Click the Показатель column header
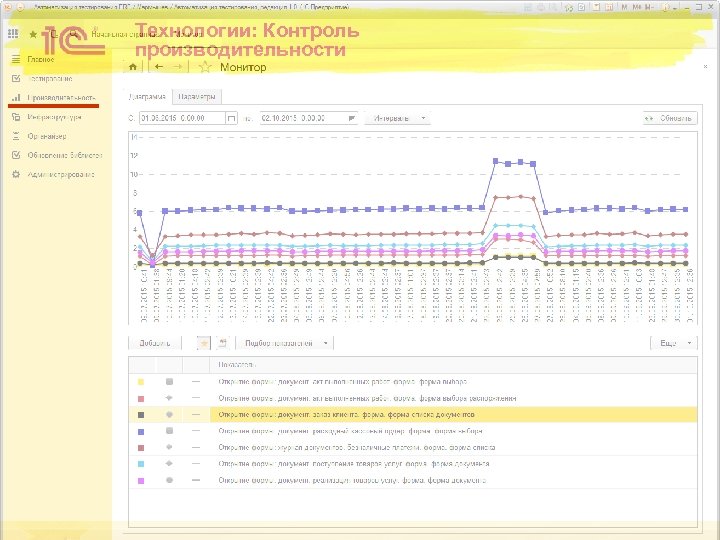Image resolution: width=720 pixels, height=540 pixels. tap(453, 365)
